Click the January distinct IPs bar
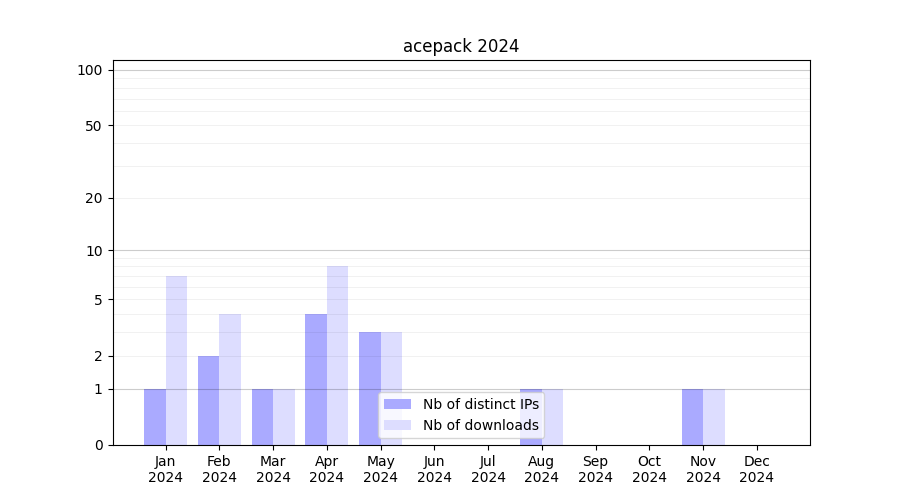This screenshot has height=500, width=900. point(155,417)
